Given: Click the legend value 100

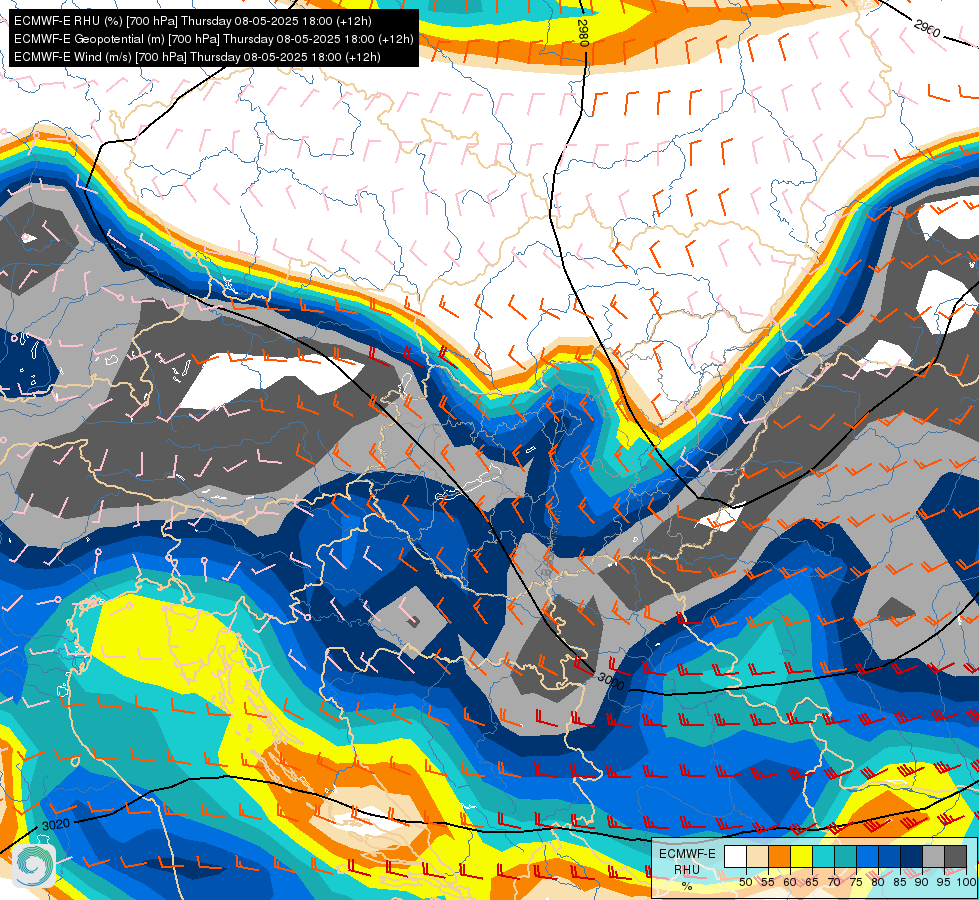Looking at the screenshot, I should pyautogui.click(x=967, y=882).
